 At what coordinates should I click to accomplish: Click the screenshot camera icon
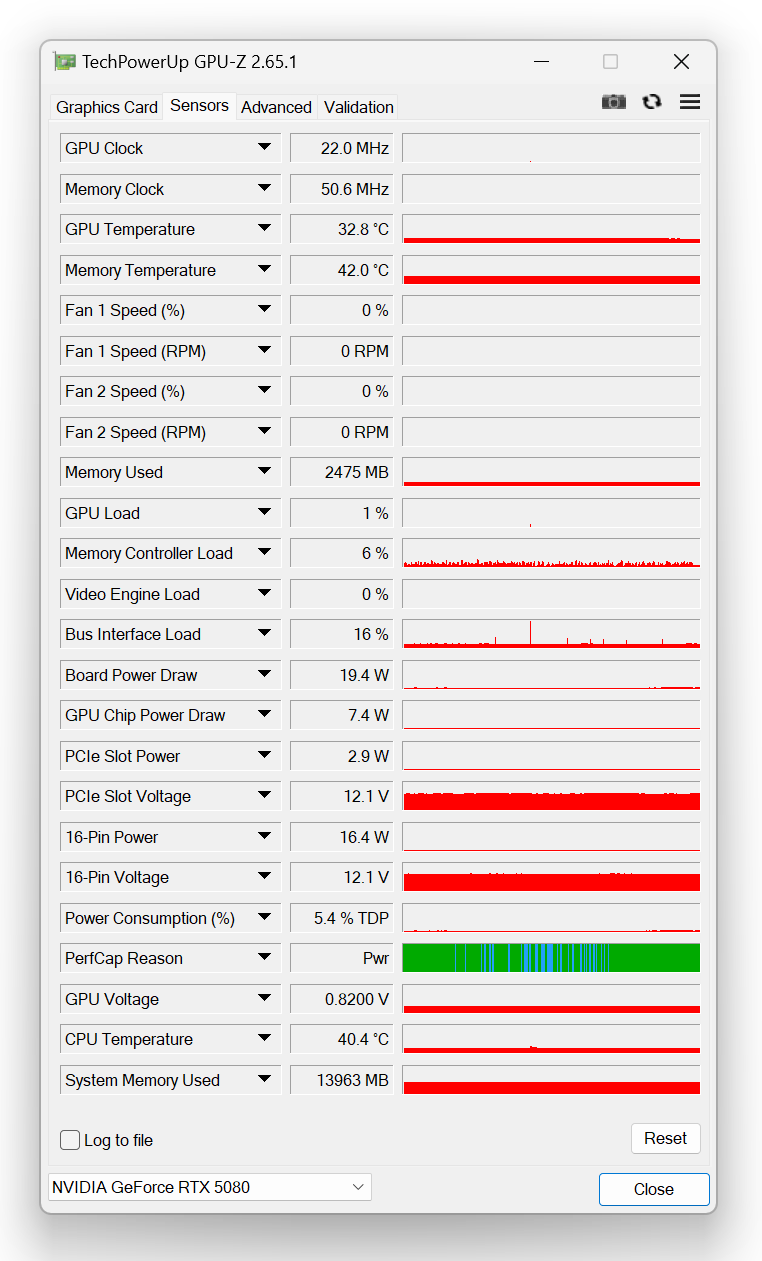[613, 102]
